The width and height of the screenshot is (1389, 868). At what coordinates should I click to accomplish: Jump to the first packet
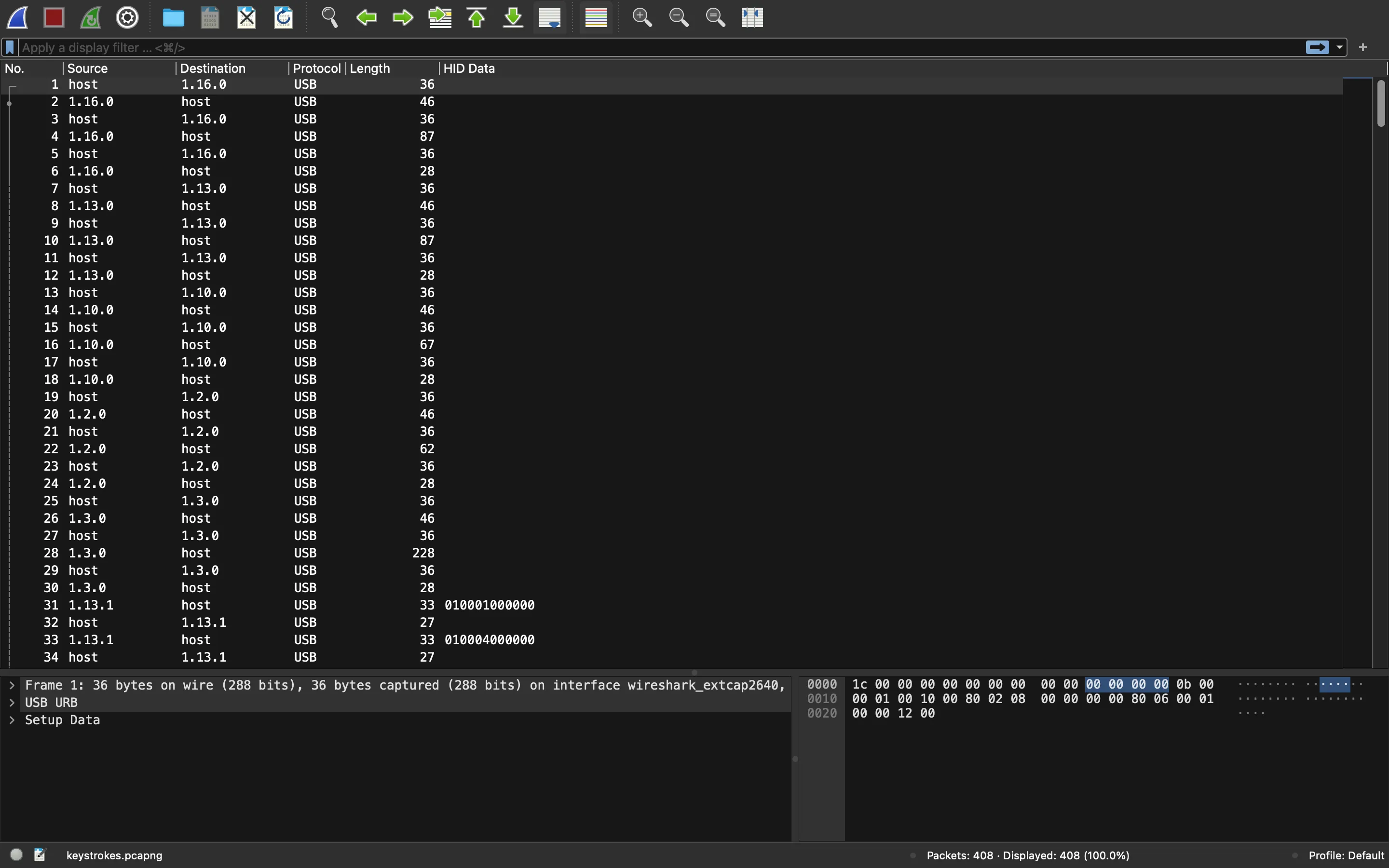(477, 18)
